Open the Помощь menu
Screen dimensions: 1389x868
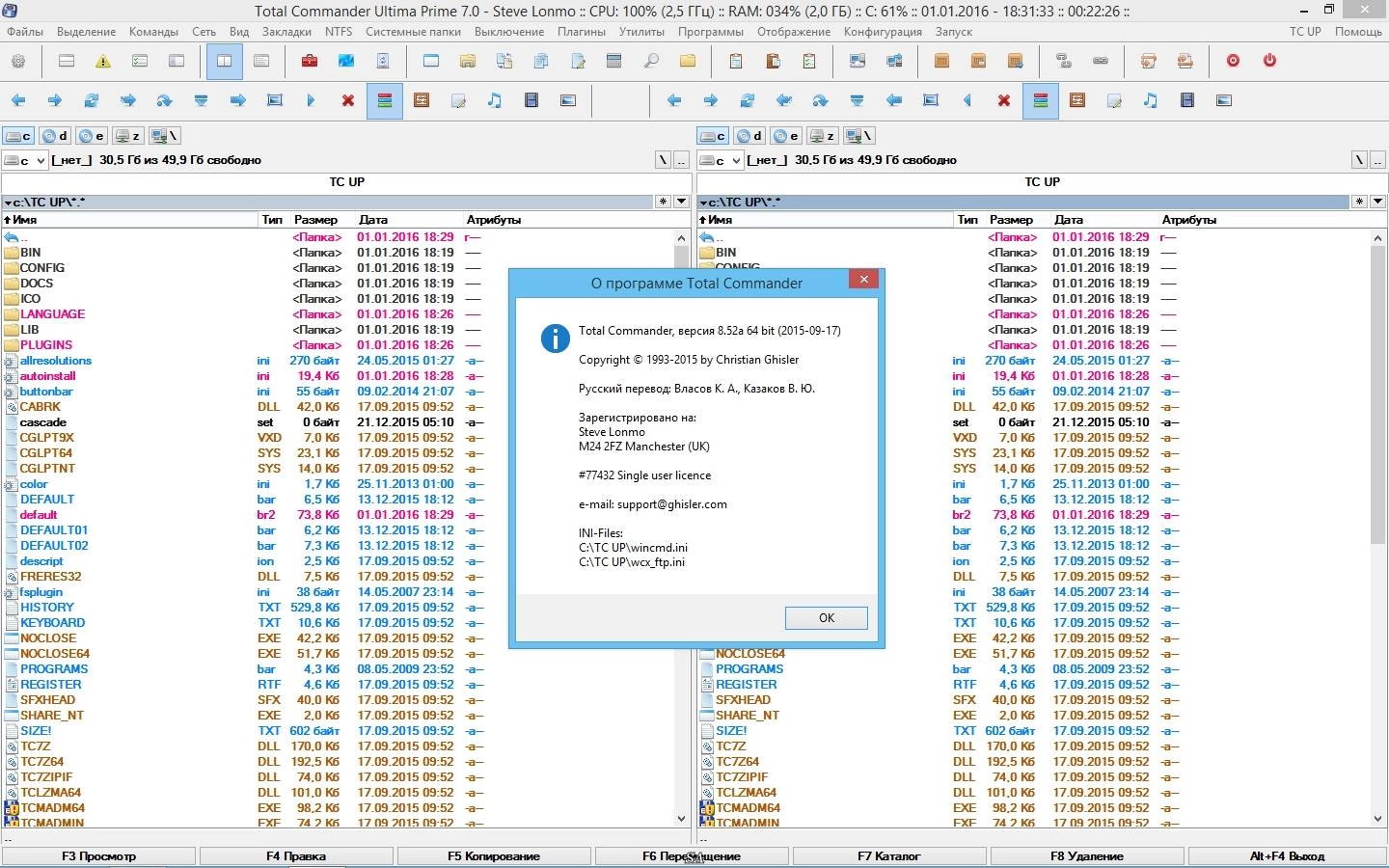coord(1358,31)
